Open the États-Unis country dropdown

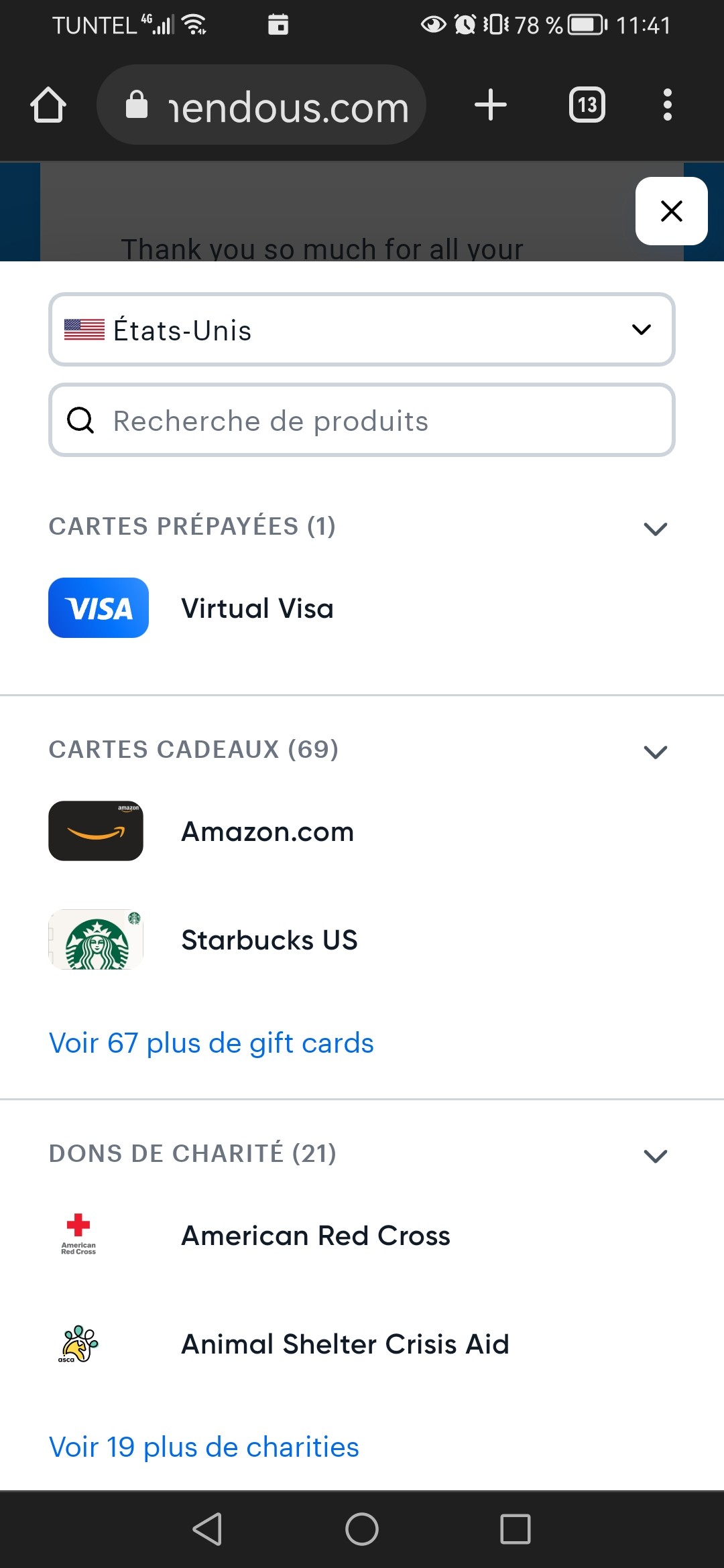(x=362, y=330)
